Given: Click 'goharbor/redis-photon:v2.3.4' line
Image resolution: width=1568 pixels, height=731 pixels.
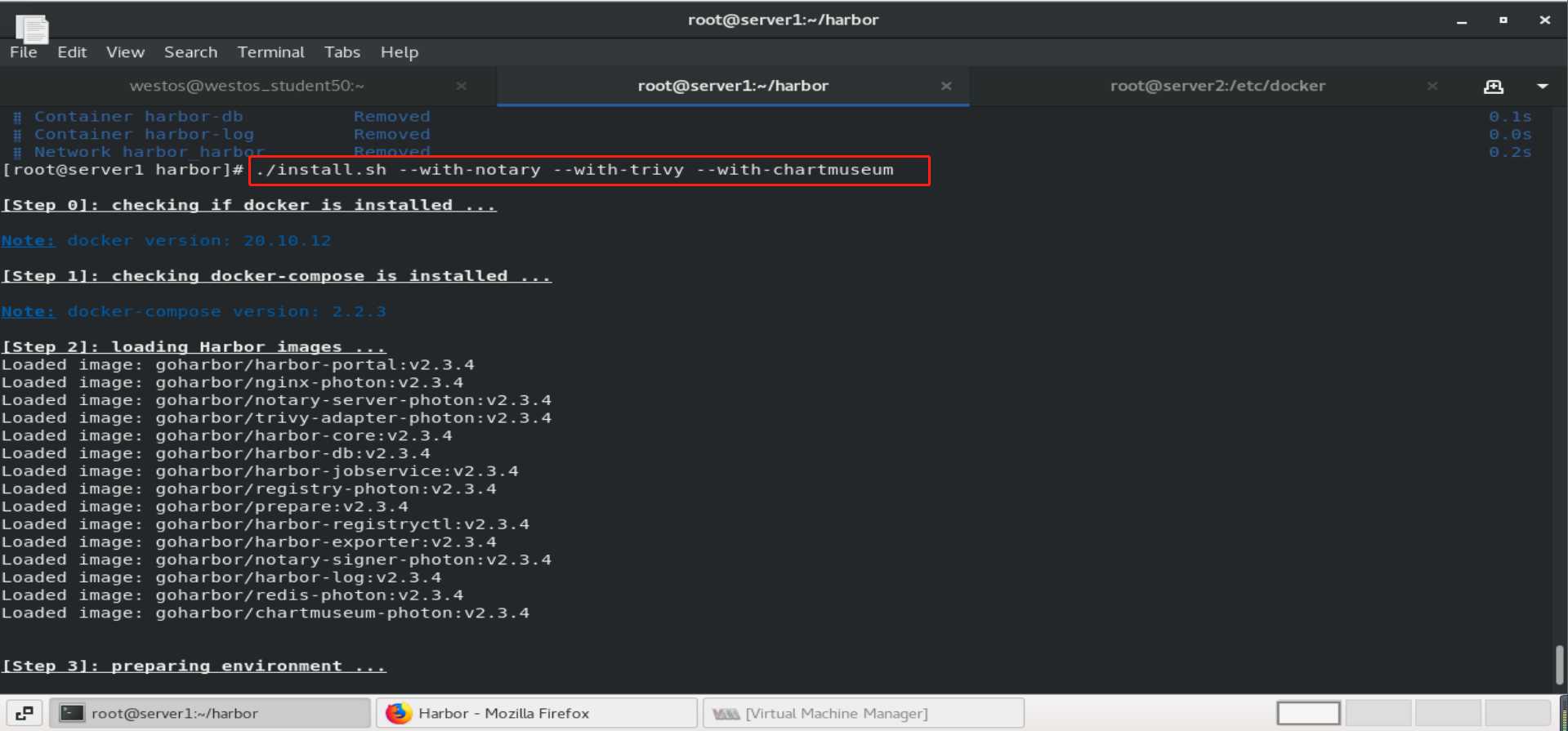Looking at the screenshot, I should click(x=232, y=595).
